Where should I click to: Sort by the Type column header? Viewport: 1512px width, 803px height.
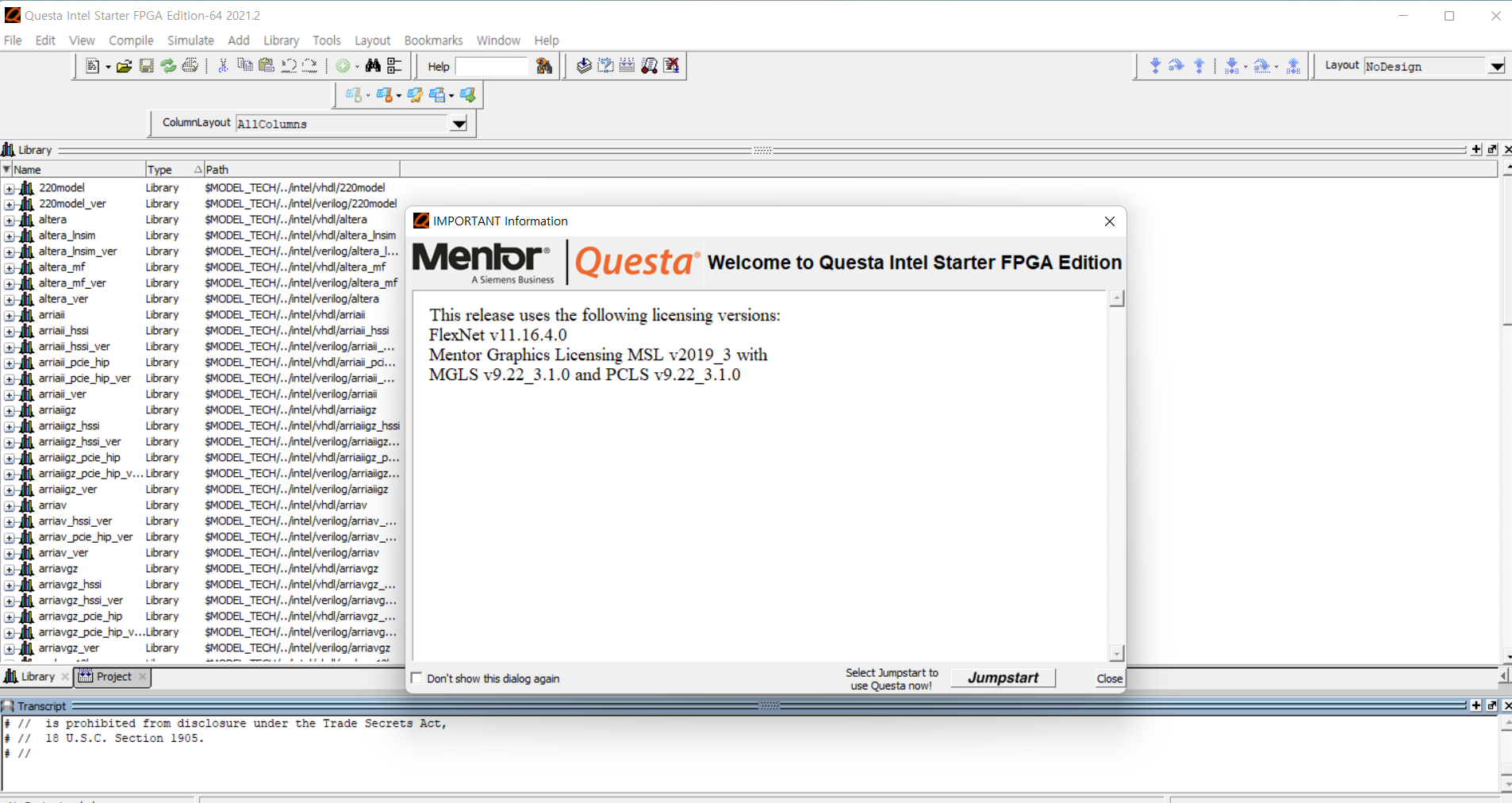point(174,169)
